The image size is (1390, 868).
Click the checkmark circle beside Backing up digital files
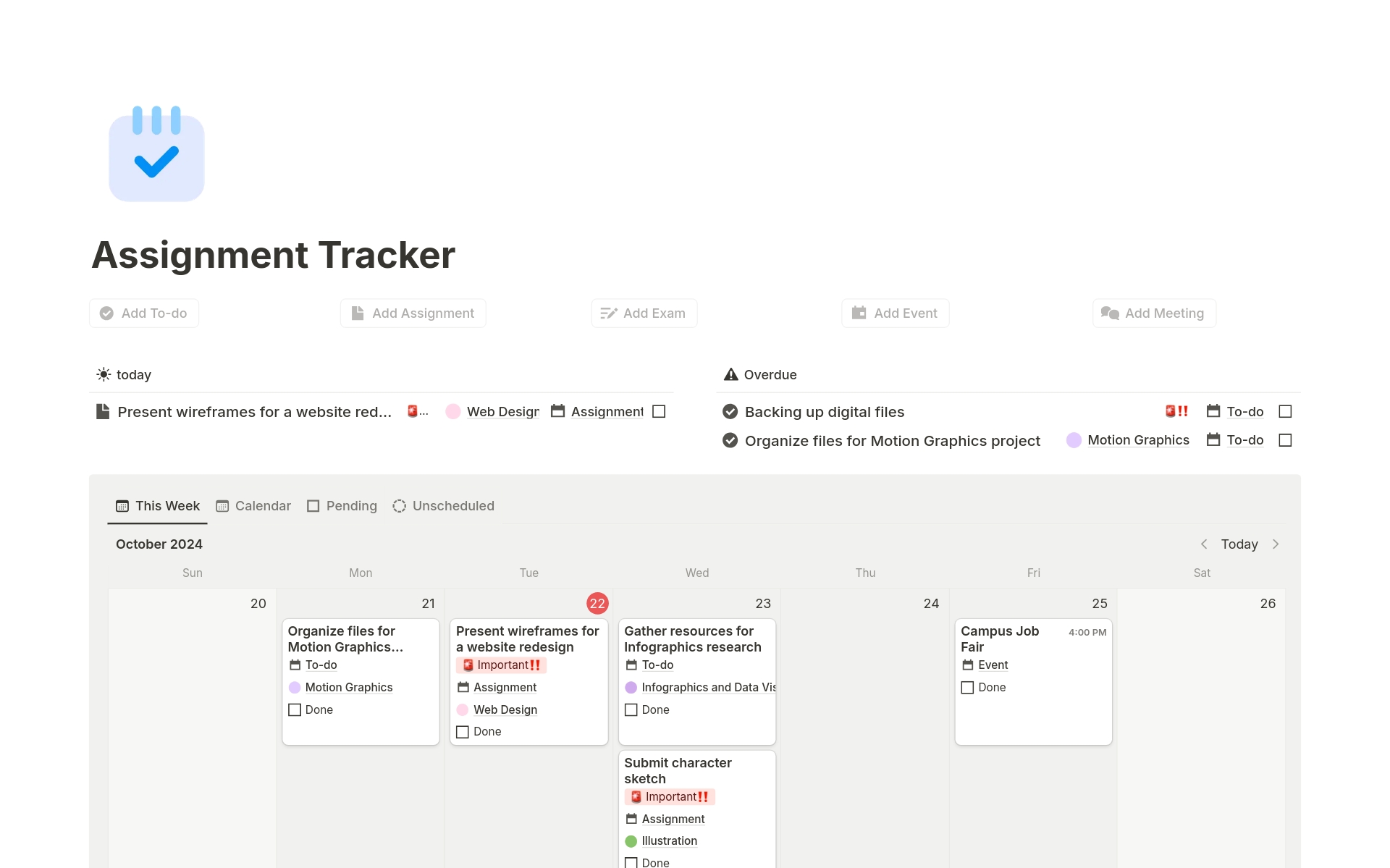(x=729, y=411)
